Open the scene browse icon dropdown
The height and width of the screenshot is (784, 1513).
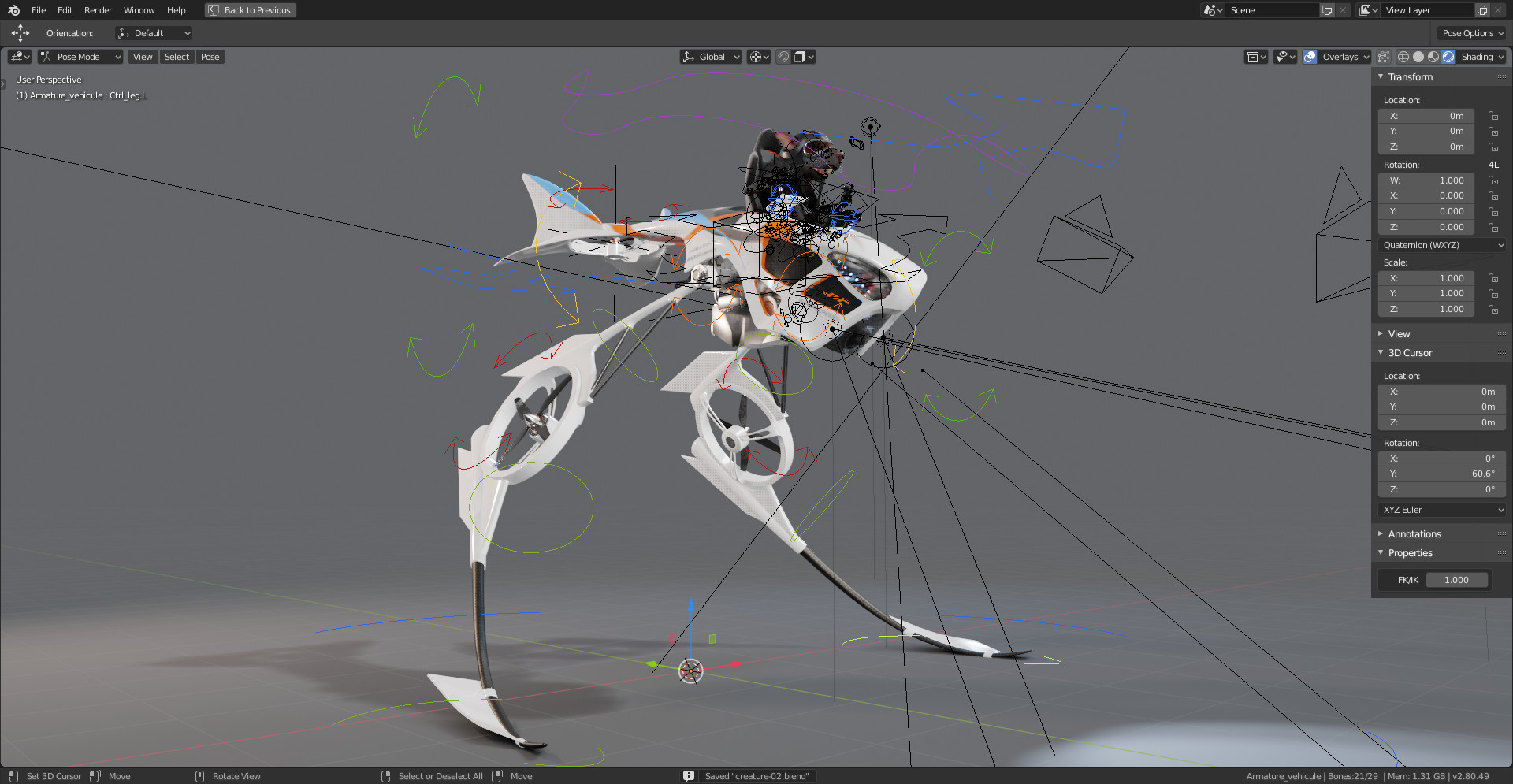1213,10
